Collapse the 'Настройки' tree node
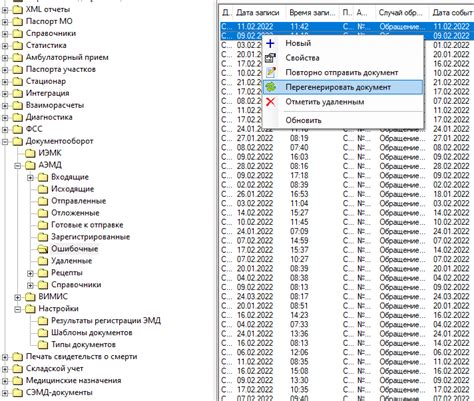The image size is (474, 401). 18,309
